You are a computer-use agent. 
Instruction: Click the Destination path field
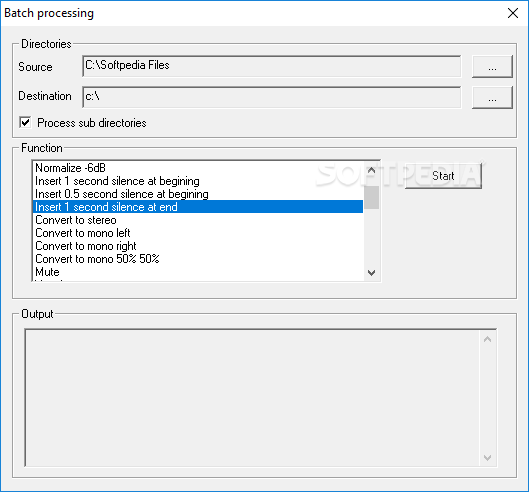pos(272,98)
